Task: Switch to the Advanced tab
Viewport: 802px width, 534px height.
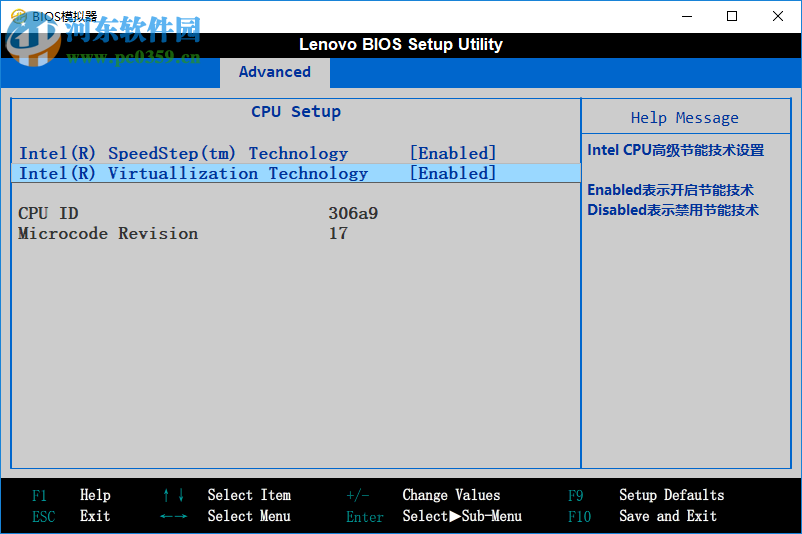Action: (x=274, y=72)
